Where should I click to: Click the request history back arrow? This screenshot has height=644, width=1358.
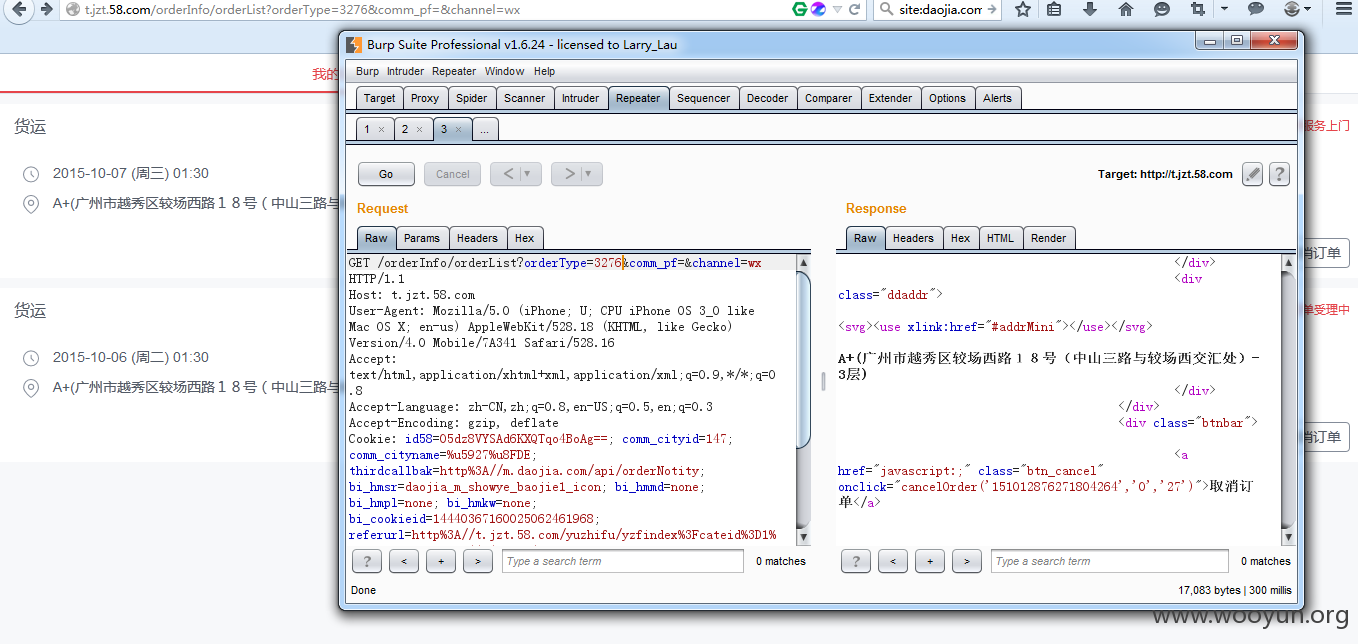click(509, 174)
